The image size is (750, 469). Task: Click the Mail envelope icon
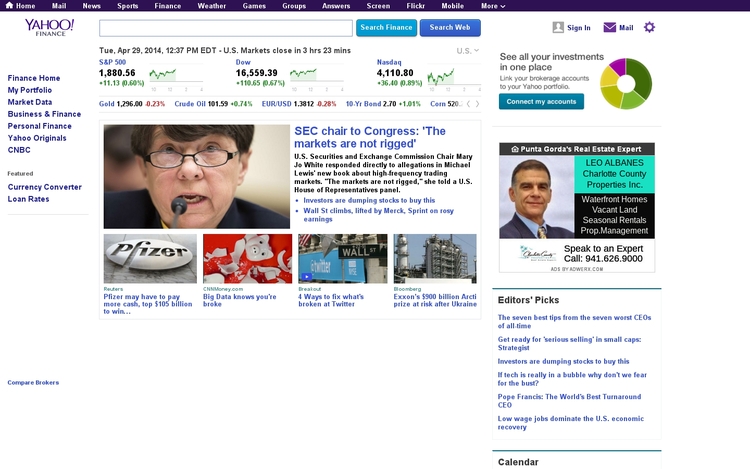point(609,27)
